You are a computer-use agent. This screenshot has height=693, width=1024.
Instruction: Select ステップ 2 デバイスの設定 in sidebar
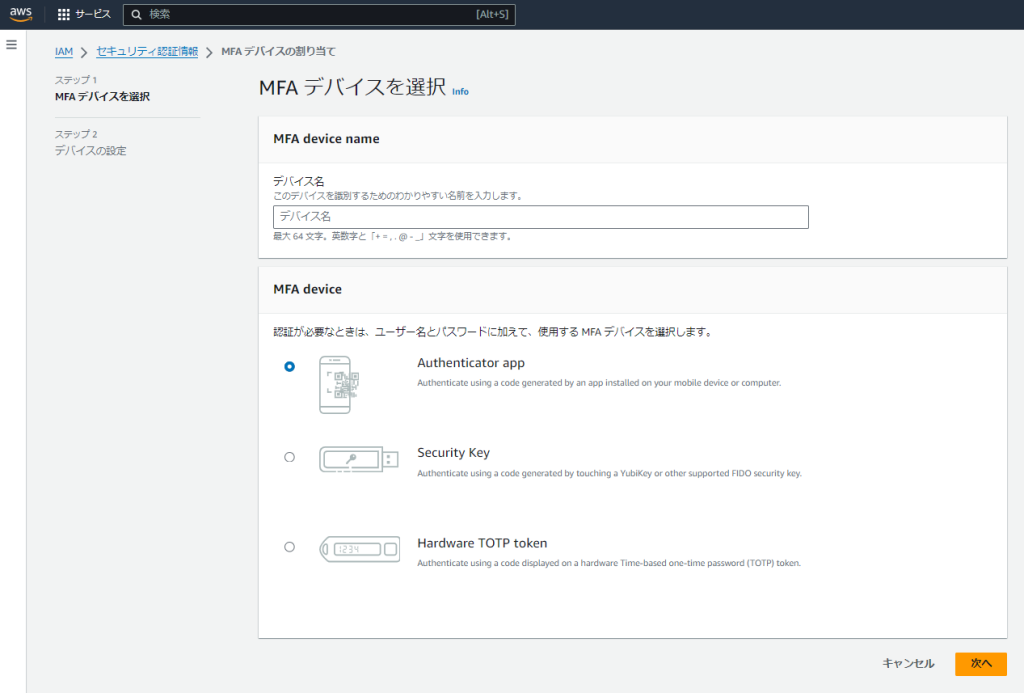point(90,151)
